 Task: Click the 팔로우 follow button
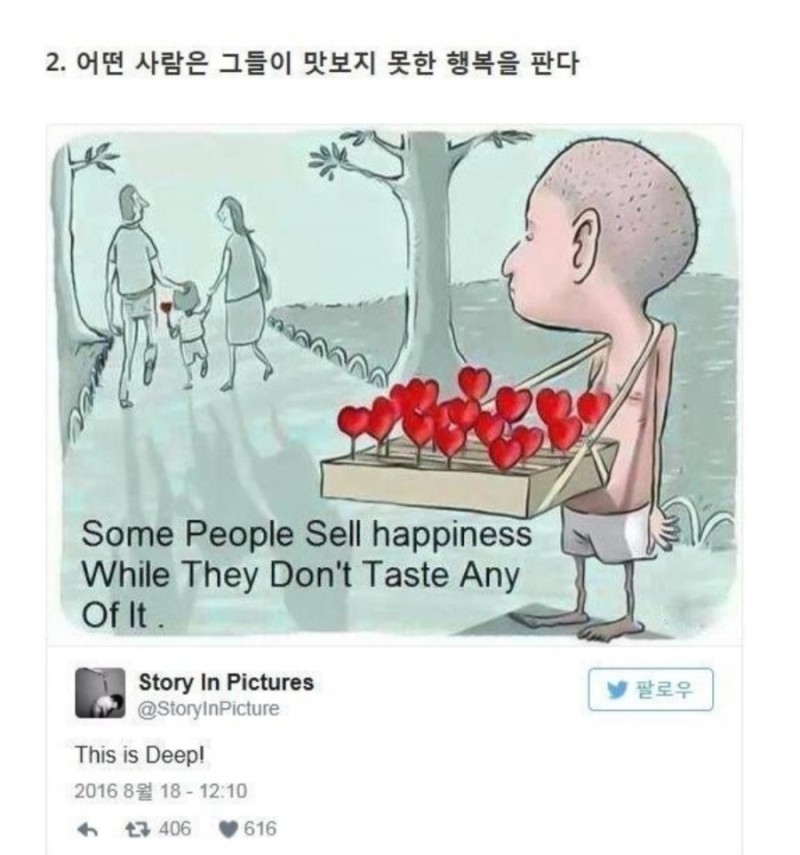651,690
